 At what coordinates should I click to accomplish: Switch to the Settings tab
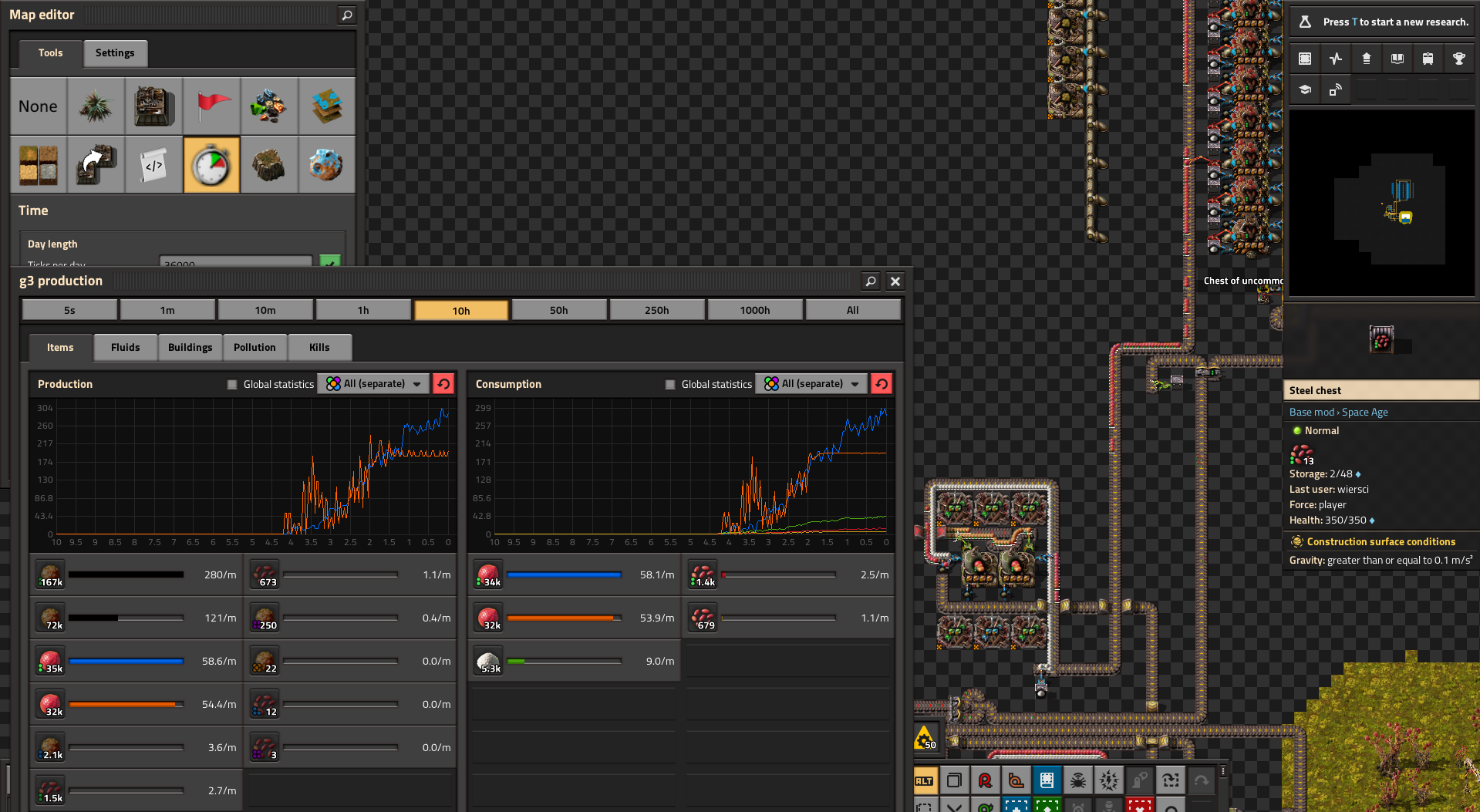[115, 53]
